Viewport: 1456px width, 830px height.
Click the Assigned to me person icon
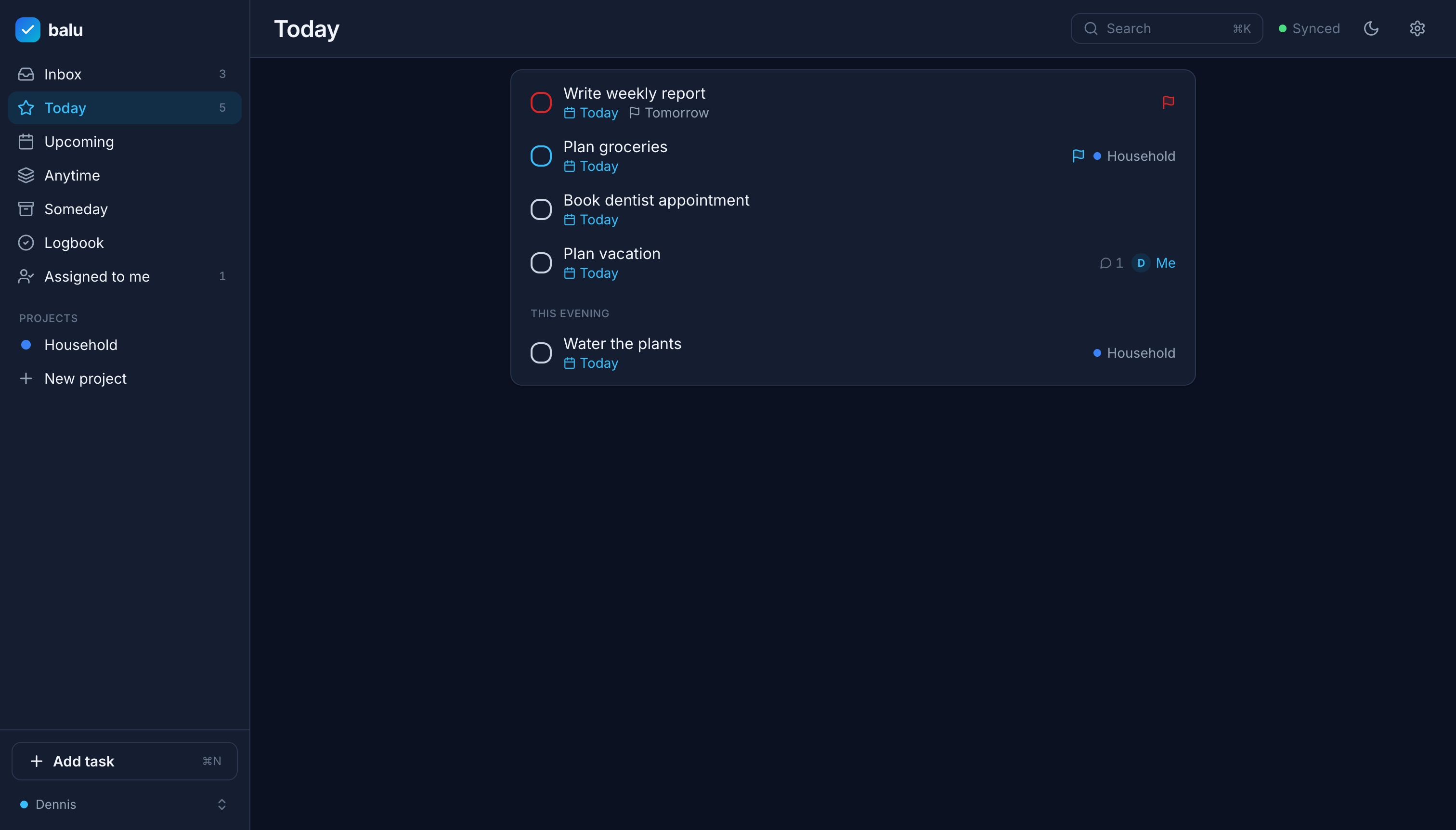point(26,276)
